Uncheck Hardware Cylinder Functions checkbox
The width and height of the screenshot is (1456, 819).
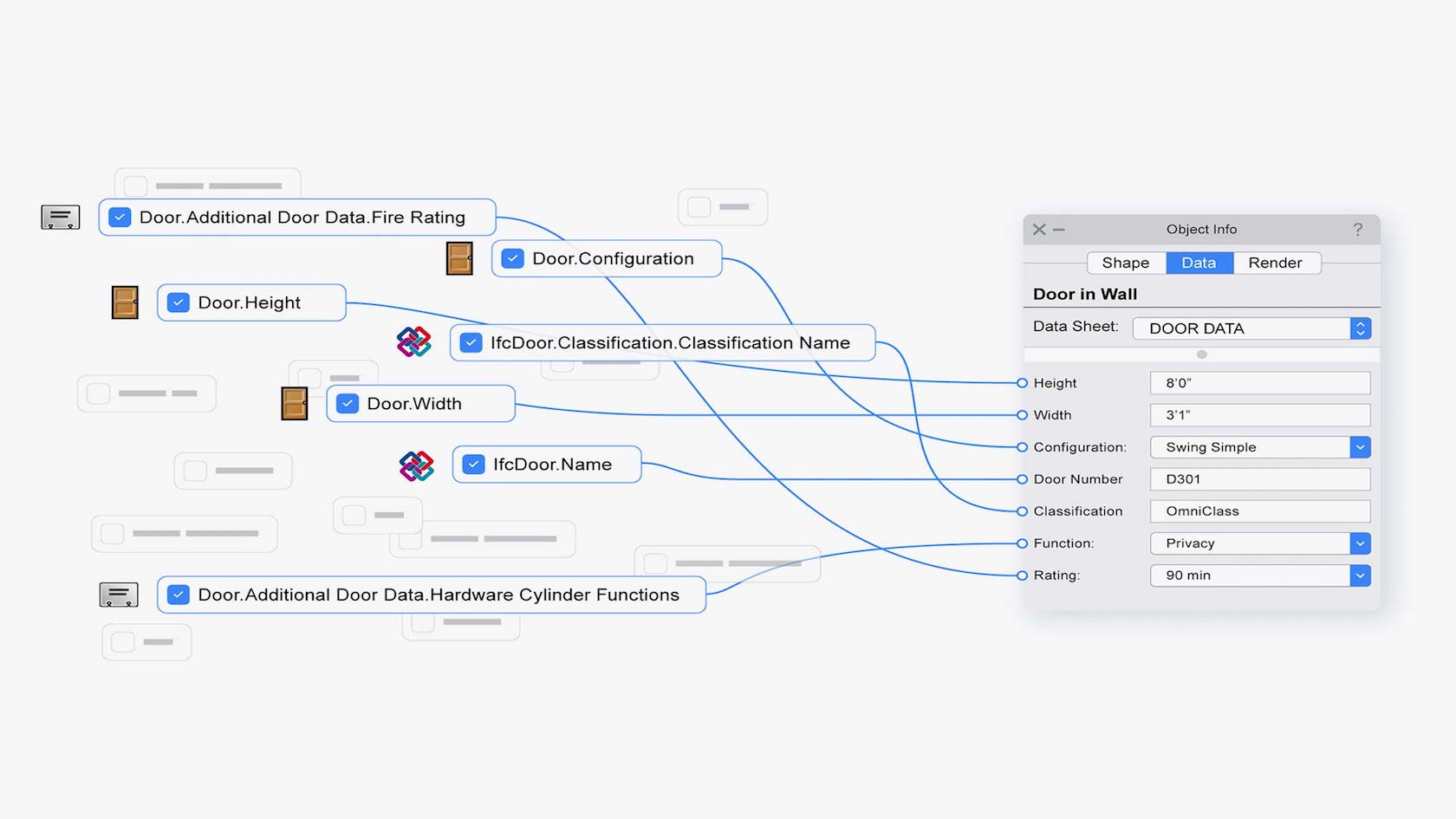[179, 595]
